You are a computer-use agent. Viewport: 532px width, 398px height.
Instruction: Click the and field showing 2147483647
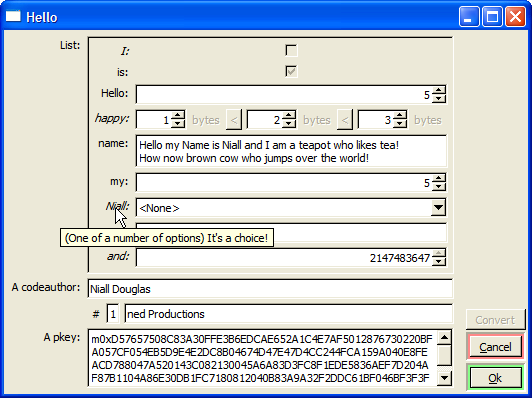pos(284,258)
